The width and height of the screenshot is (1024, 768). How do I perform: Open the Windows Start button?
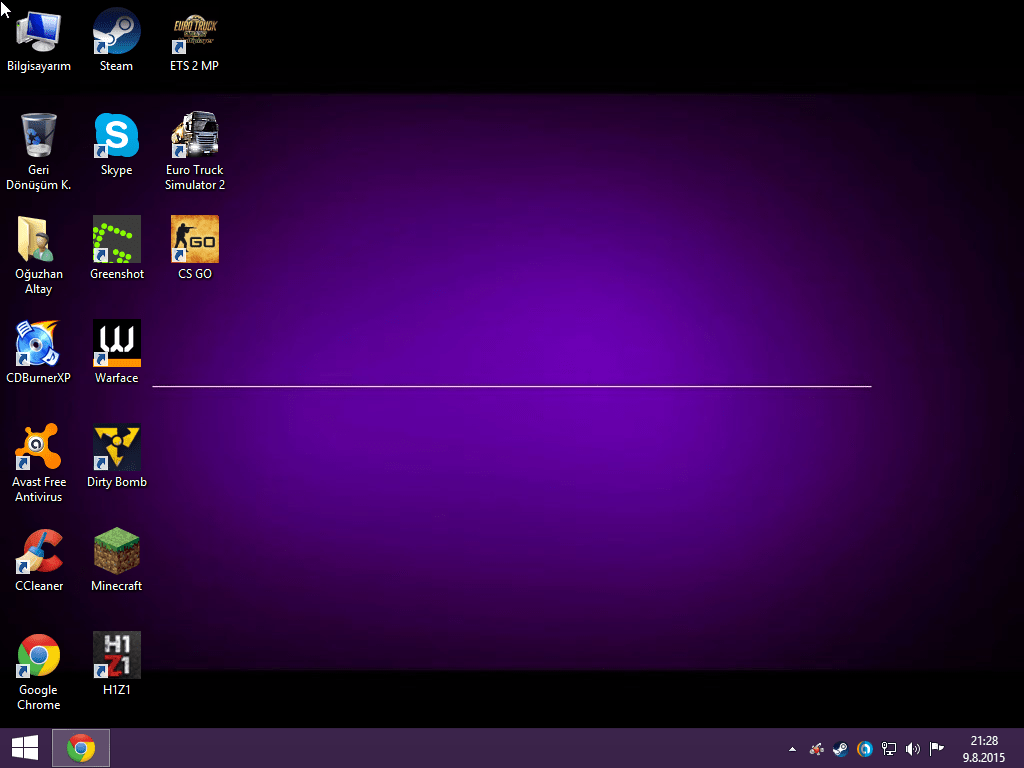coord(25,748)
